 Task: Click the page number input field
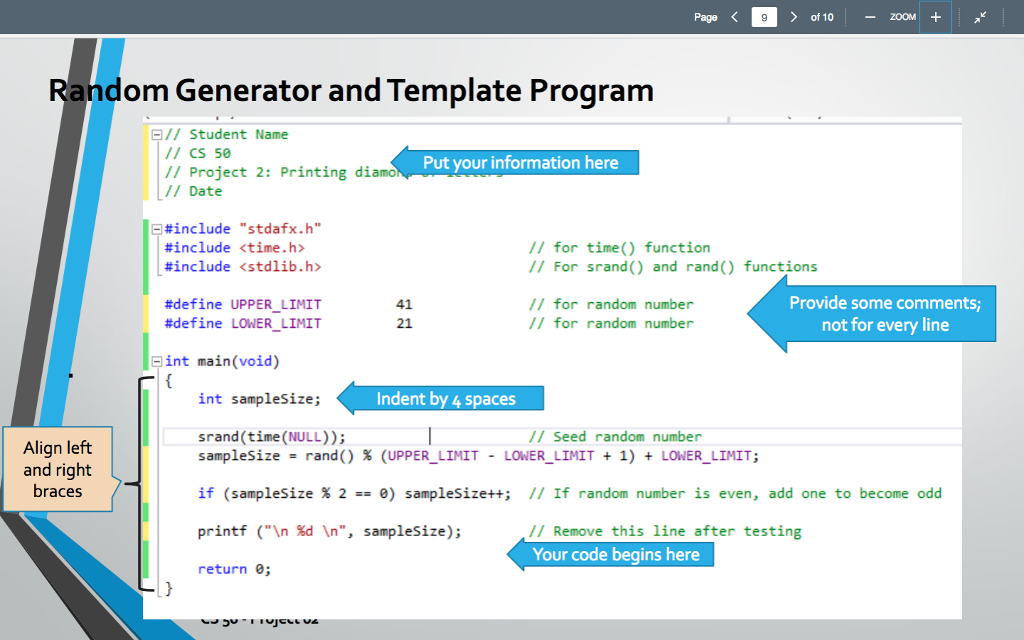coord(764,17)
